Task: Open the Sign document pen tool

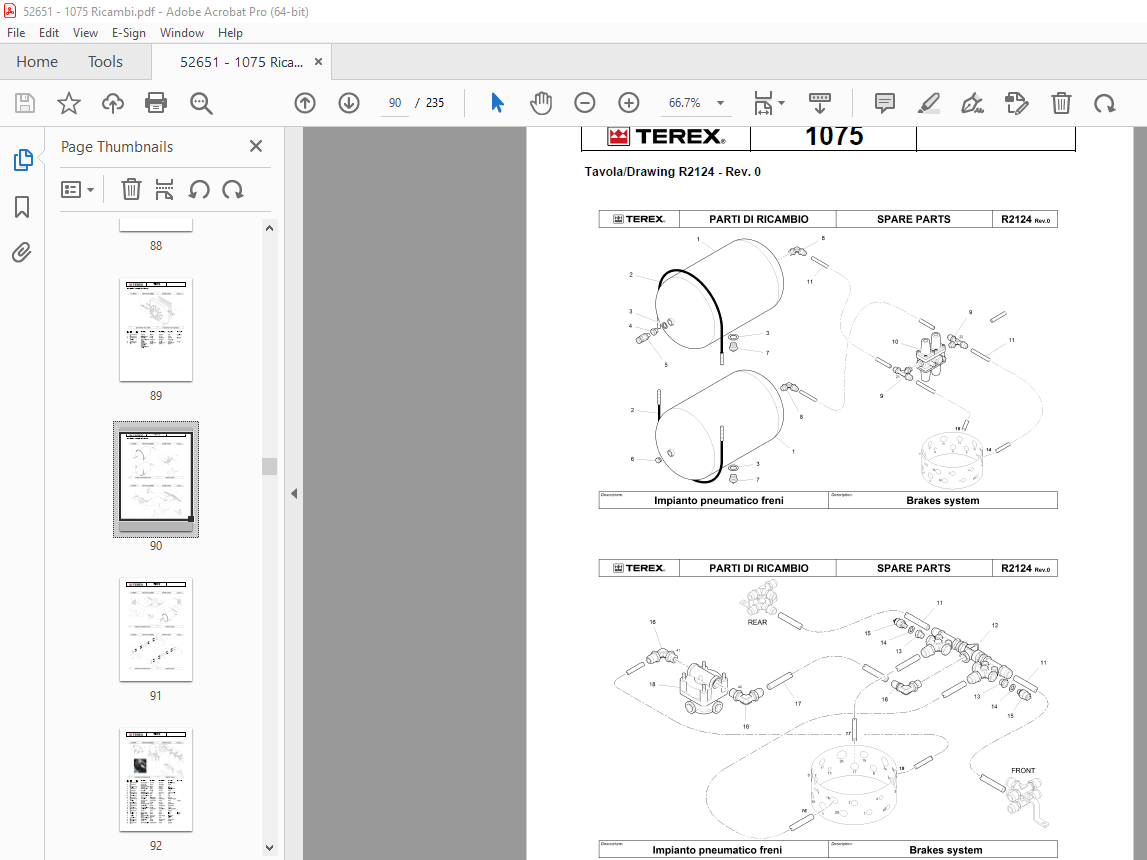Action: [972, 103]
